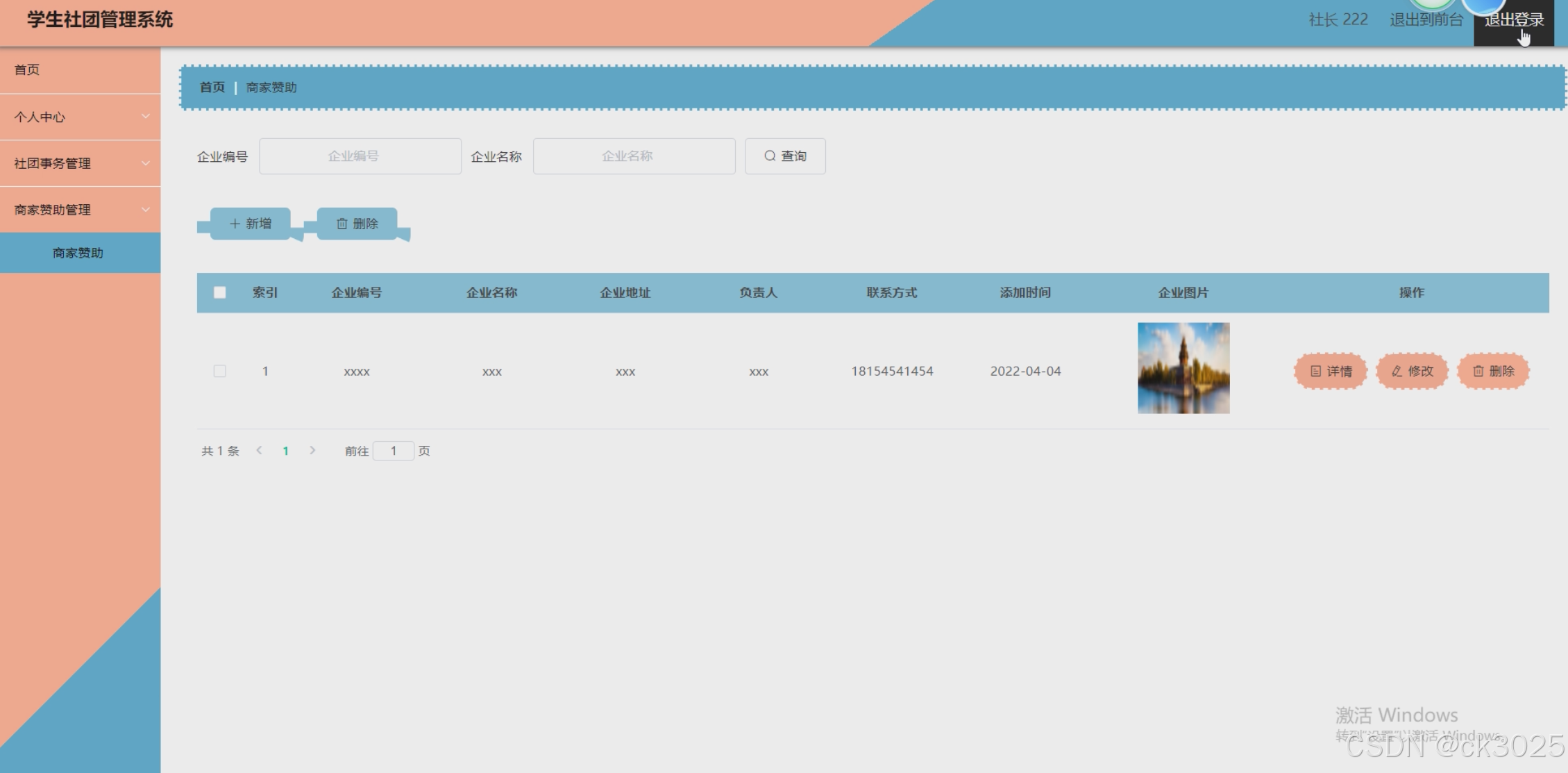The height and width of the screenshot is (773, 1568).
Task: Click the batch 删除 button above the table
Action: coord(357,224)
